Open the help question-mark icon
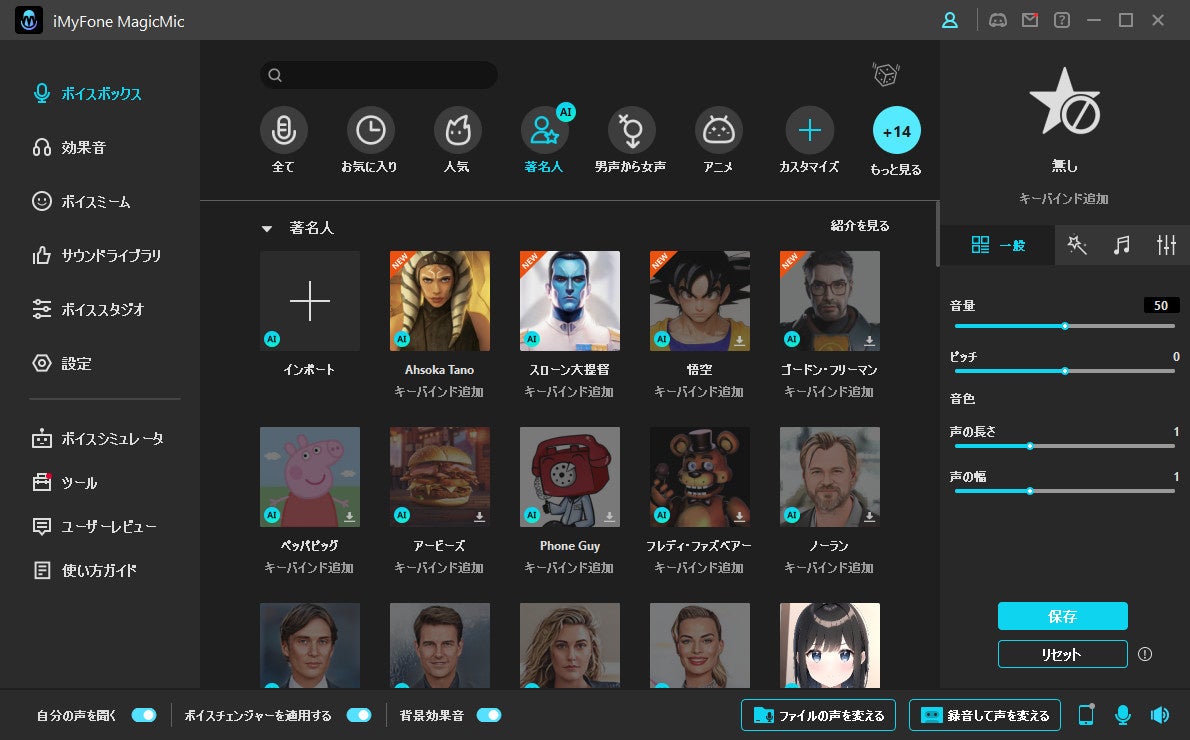 tap(1062, 20)
